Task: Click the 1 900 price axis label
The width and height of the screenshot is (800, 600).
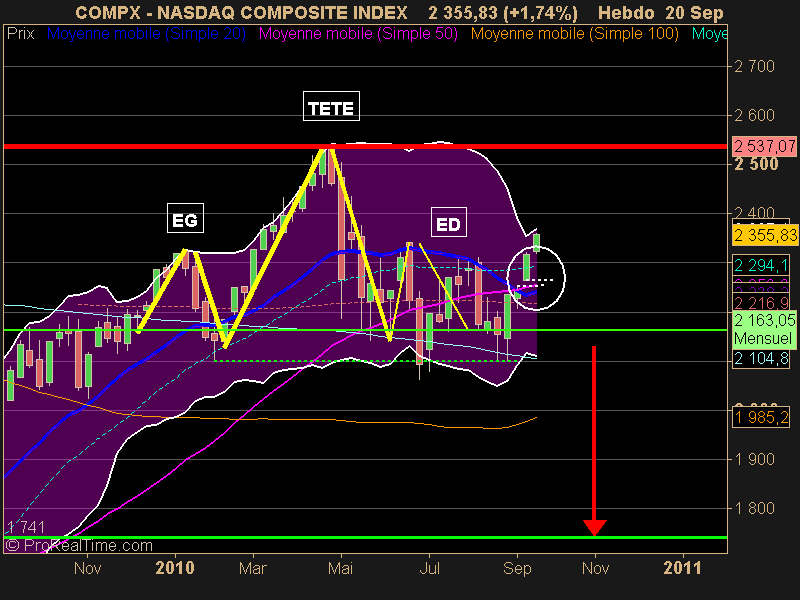Action: [754, 459]
